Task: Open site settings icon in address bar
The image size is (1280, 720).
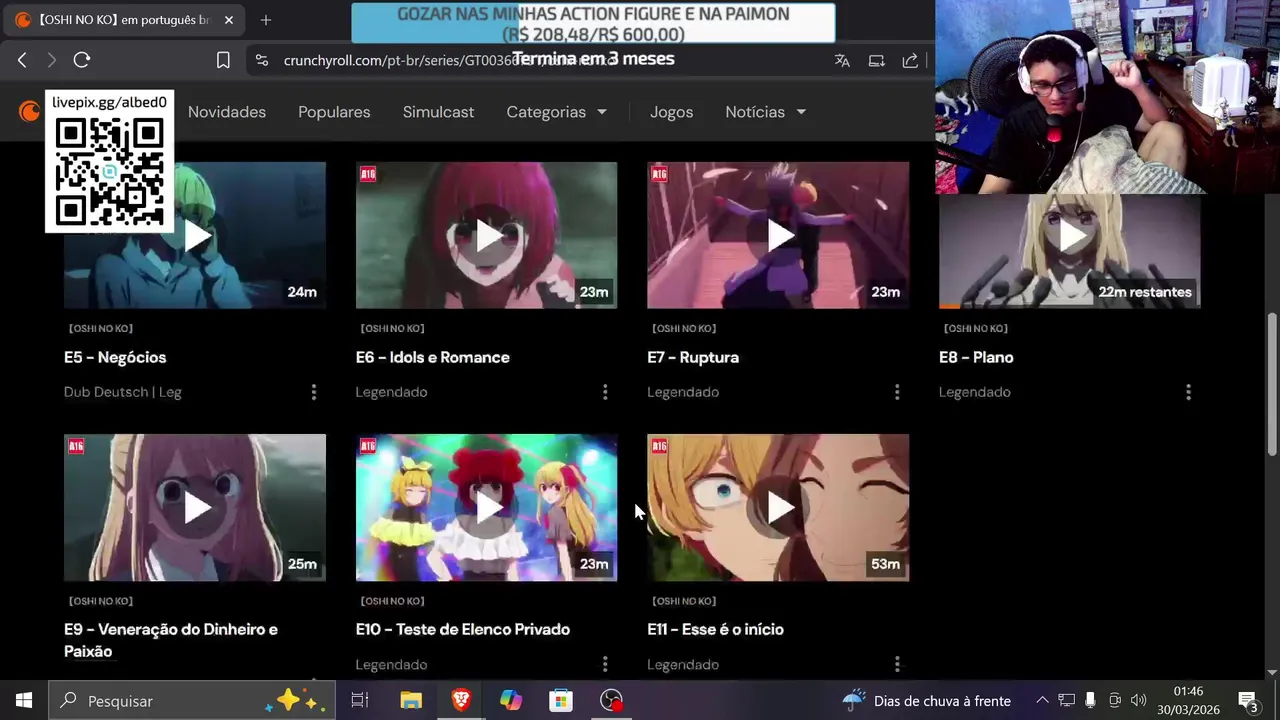Action: point(262,60)
